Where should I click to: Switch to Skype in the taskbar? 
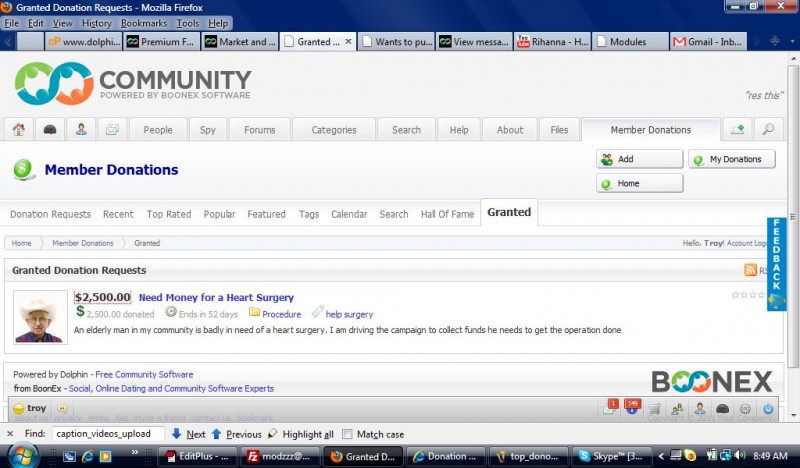pos(610,456)
